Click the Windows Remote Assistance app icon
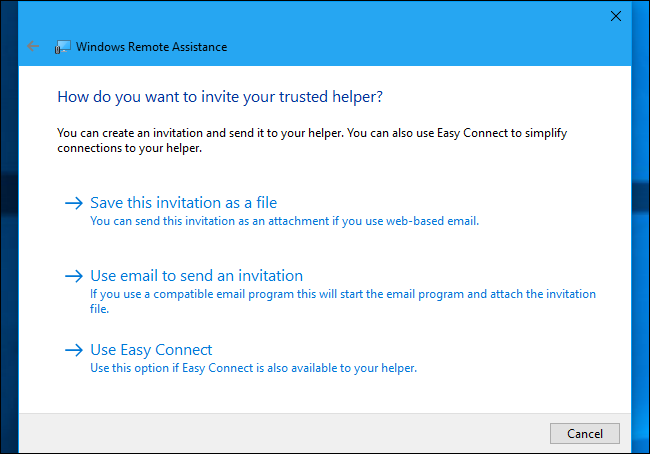 click(63, 47)
